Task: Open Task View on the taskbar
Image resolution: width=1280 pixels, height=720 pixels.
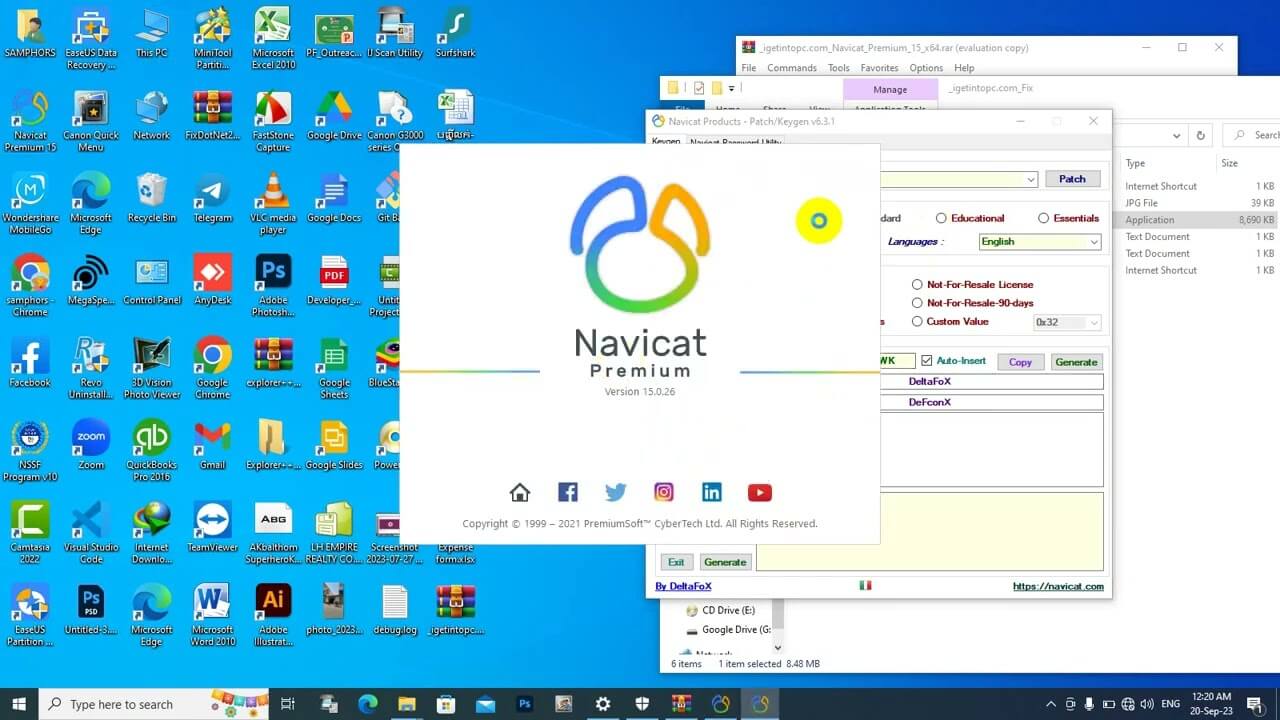Action: tap(288, 704)
